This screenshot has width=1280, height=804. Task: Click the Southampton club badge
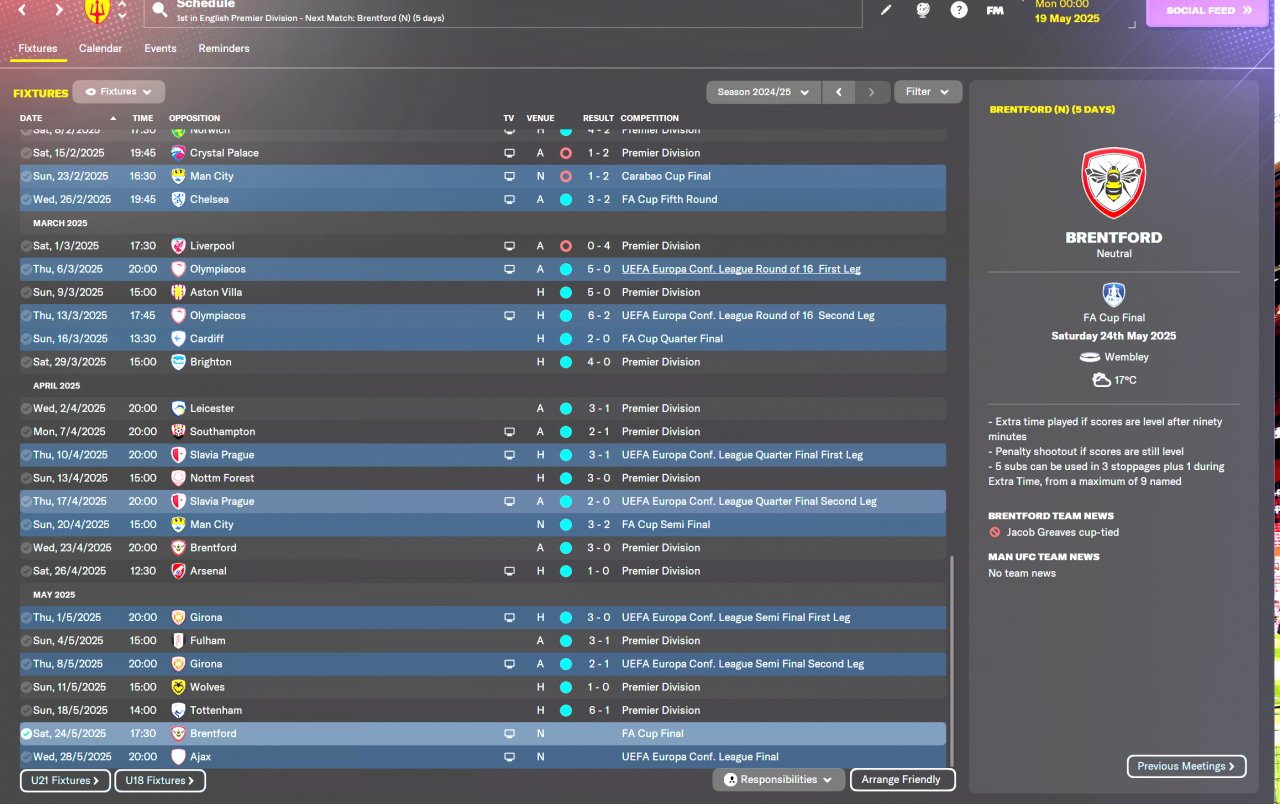178,432
